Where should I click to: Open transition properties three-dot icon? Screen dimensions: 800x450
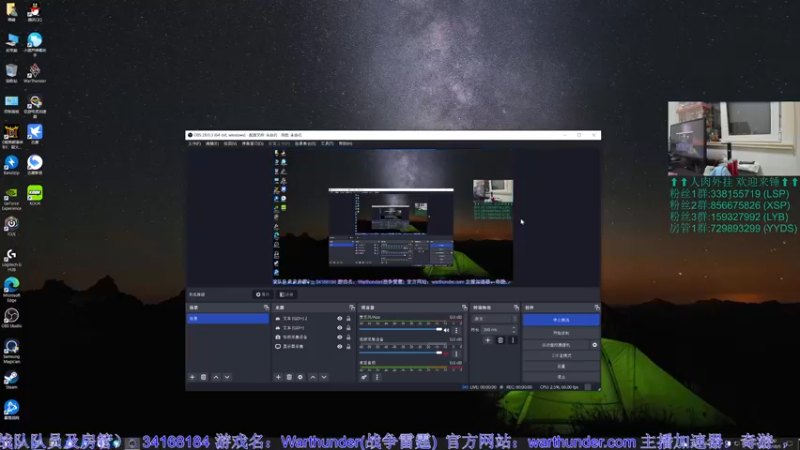click(513, 340)
